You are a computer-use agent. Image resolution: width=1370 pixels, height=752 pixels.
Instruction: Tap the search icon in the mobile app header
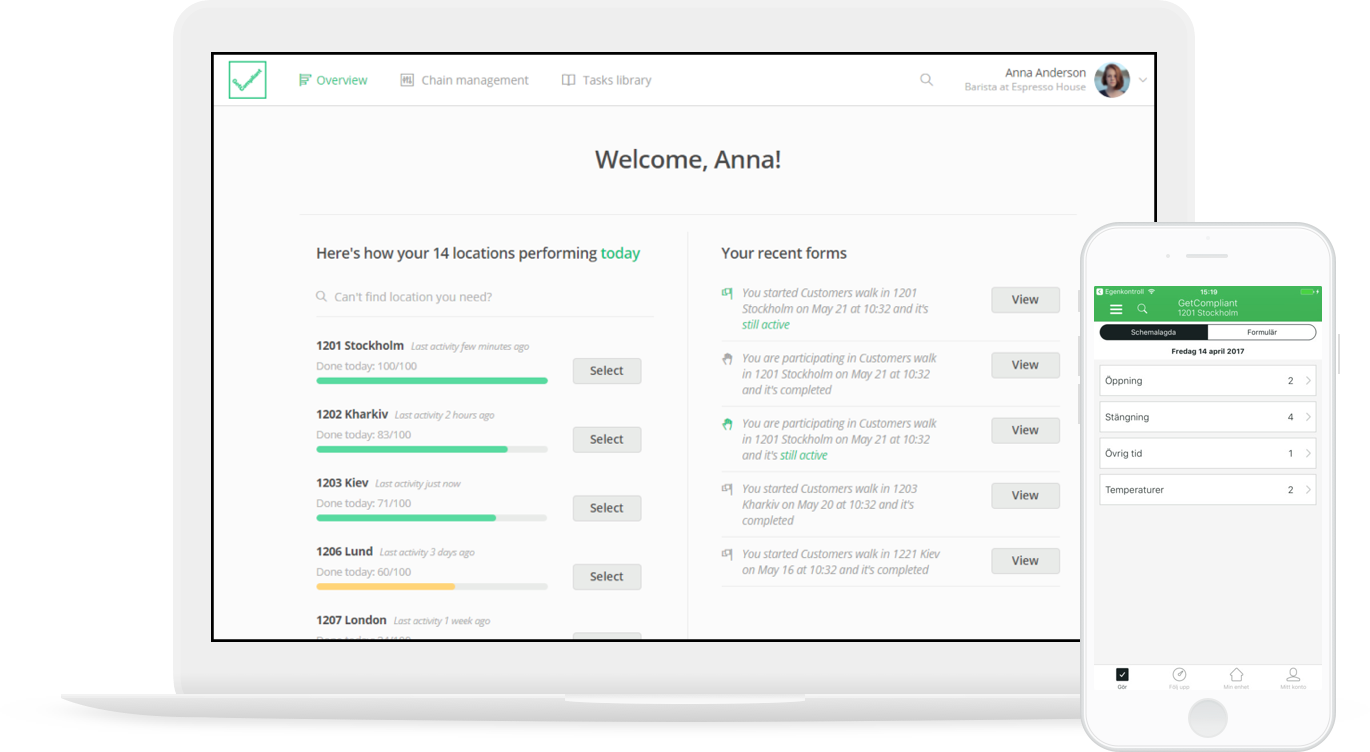[x=1142, y=309]
